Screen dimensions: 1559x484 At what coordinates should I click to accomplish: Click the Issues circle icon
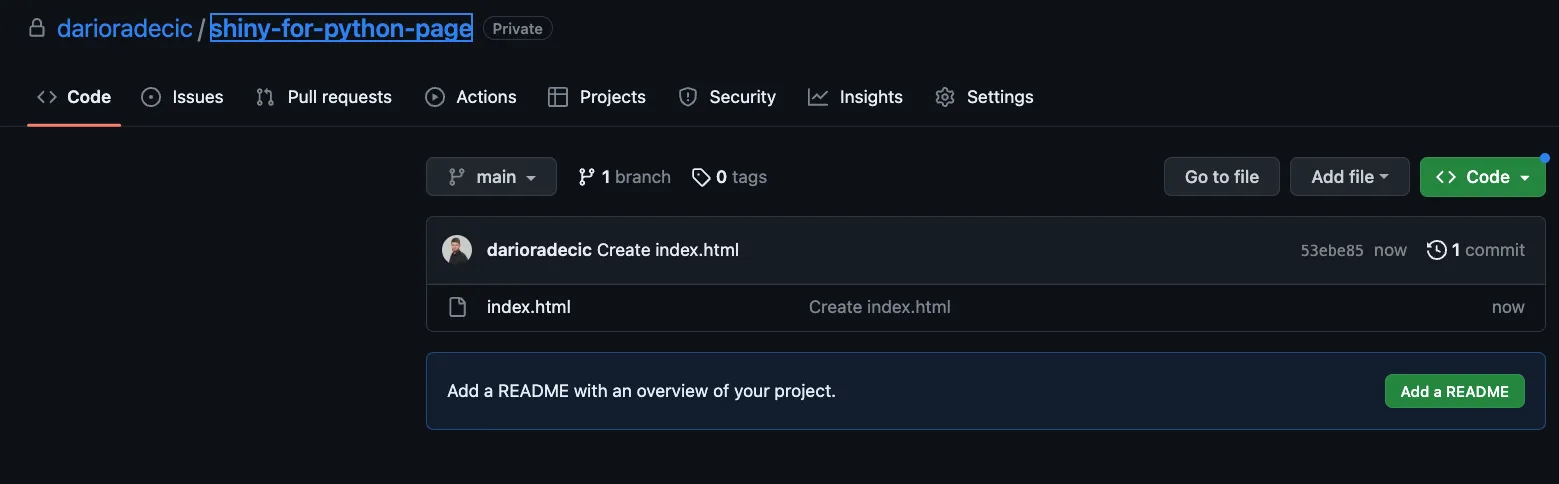click(x=151, y=97)
